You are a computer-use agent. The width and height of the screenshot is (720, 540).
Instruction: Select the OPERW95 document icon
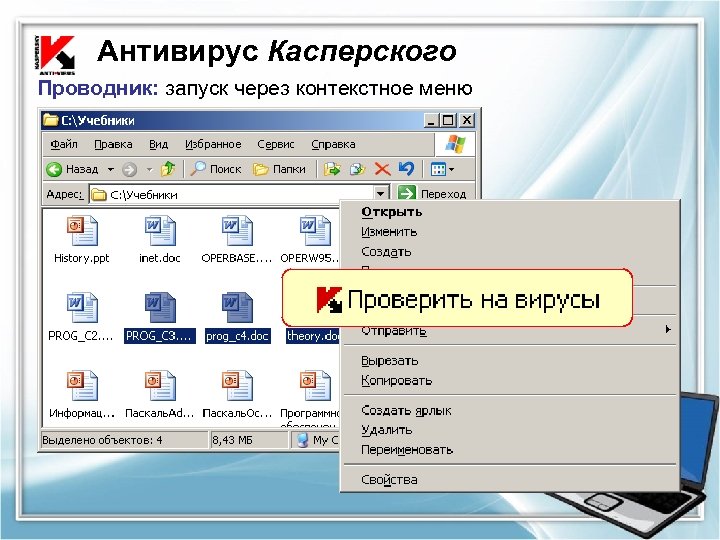315,231
